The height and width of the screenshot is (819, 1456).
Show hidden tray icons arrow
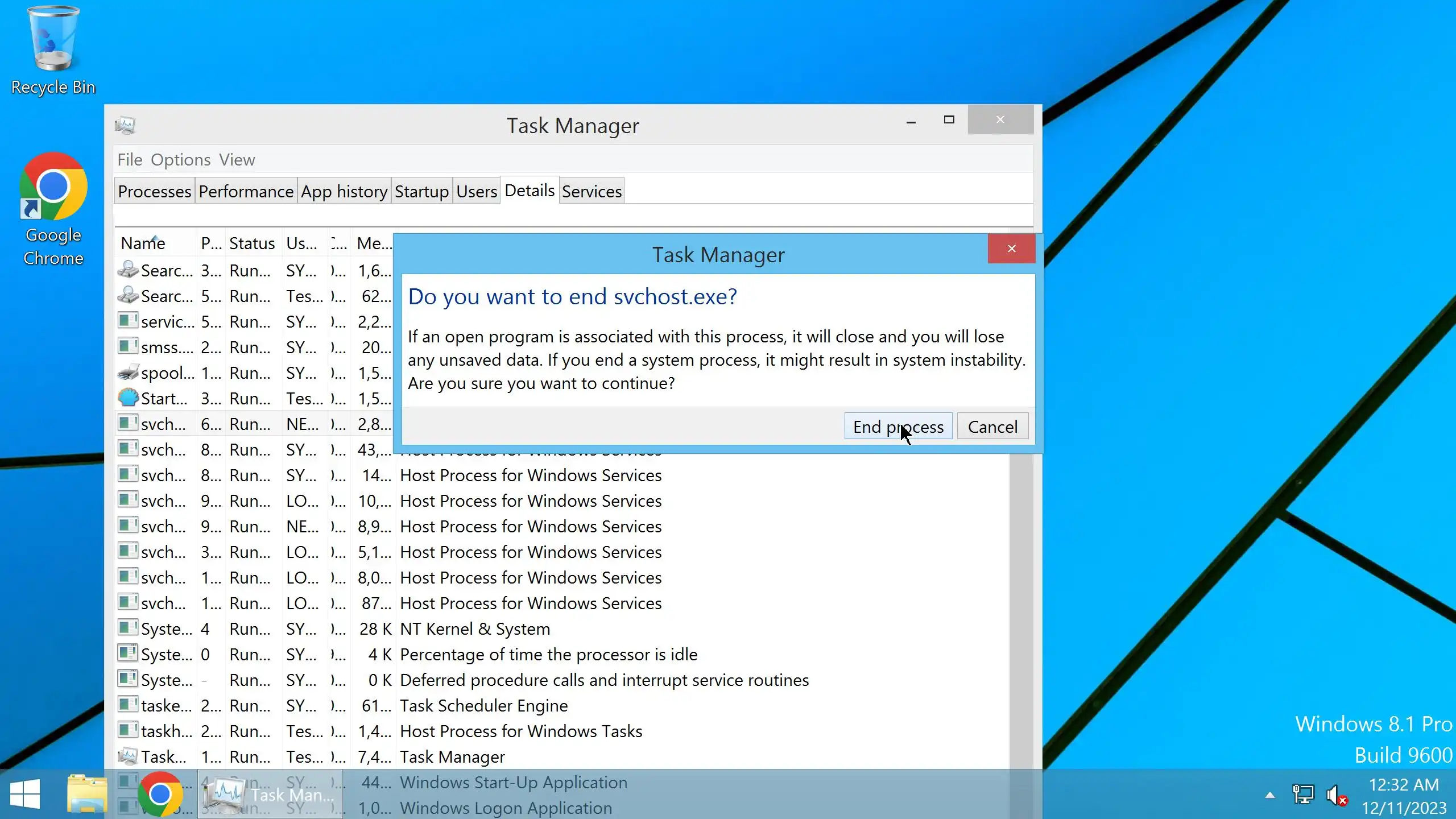pos(1269,795)
